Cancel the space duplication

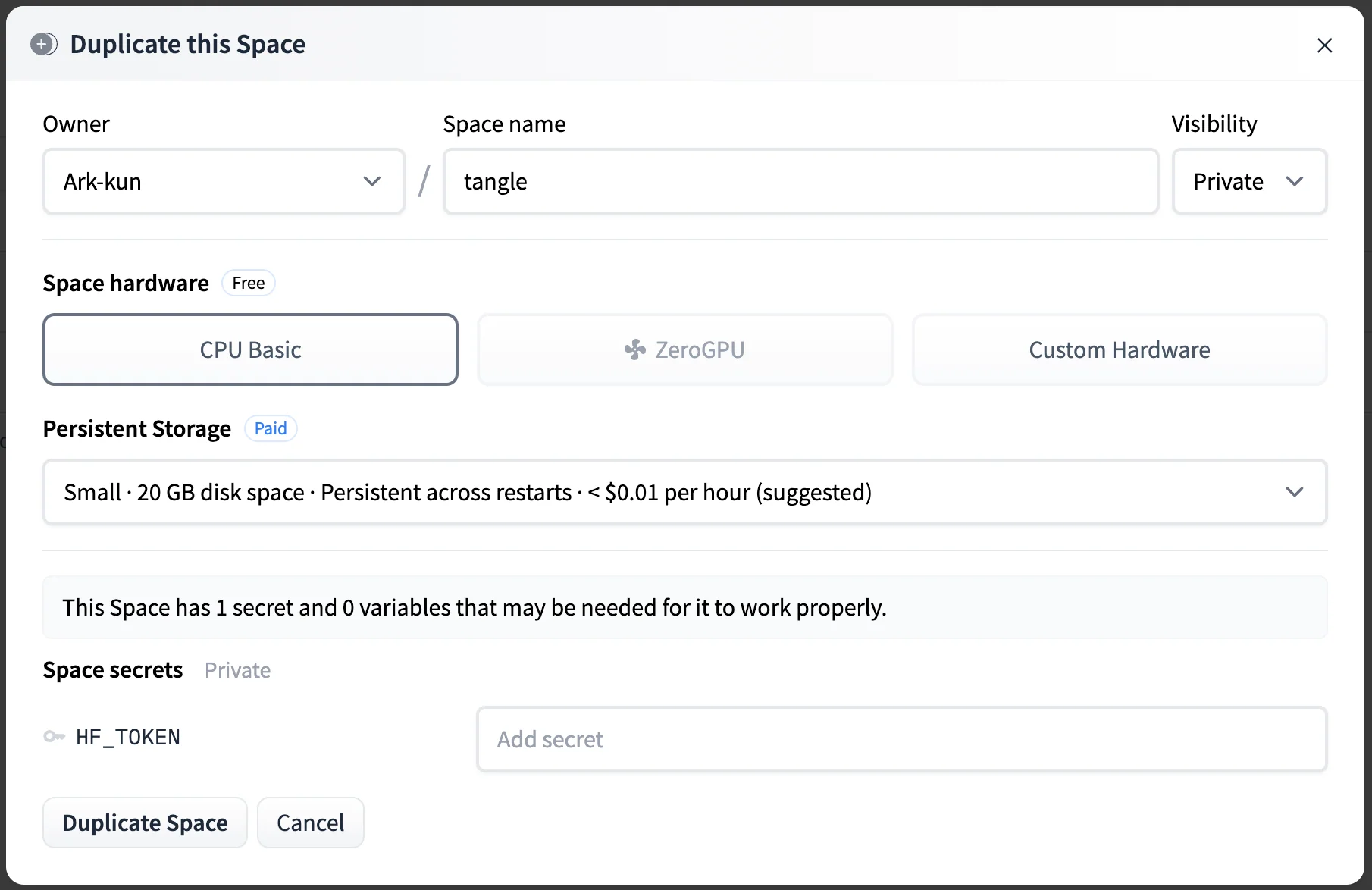coord(311,823)
